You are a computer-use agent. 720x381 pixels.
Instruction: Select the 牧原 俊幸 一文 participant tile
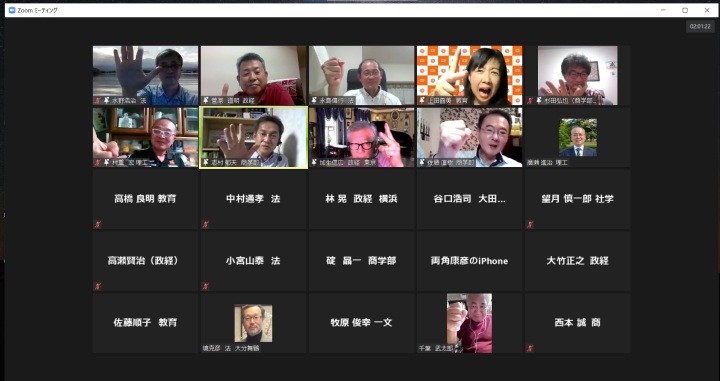click(361, 323)
